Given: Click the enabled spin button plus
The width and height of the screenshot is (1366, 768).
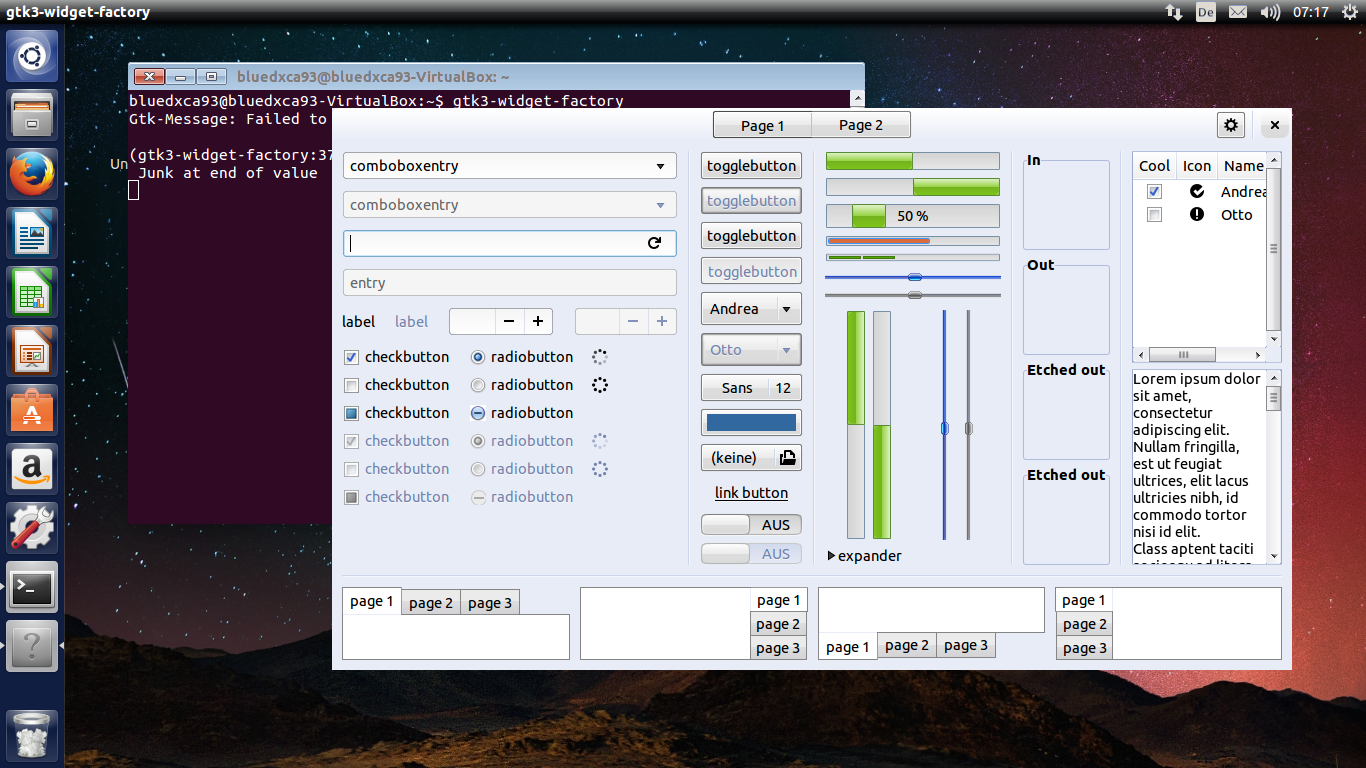Looking at the screenshot, I should (x=538, y=321).
